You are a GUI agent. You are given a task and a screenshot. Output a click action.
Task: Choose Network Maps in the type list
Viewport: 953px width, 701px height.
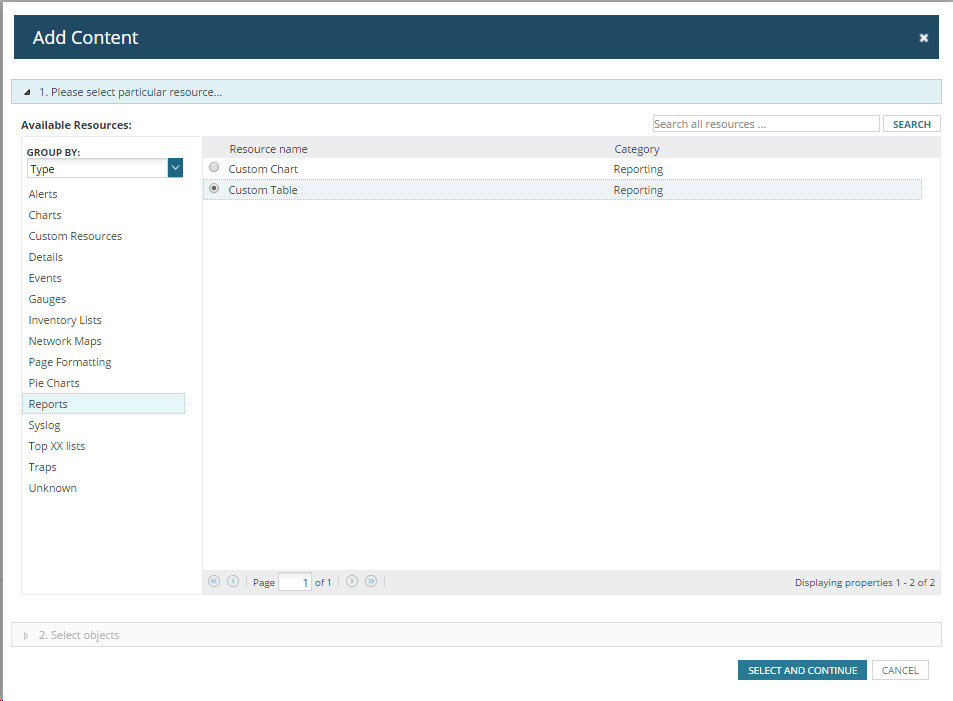pyautogui.click(x=65, y=341)
